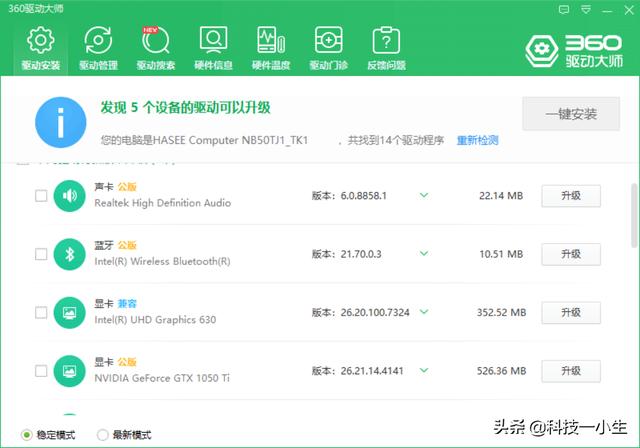This screenshot has width=640, height=448.
Task: Click the 兼容 tag on the Intel UHD Graphics 630 row
Action: pyautogui.click(x=127, y=304)
